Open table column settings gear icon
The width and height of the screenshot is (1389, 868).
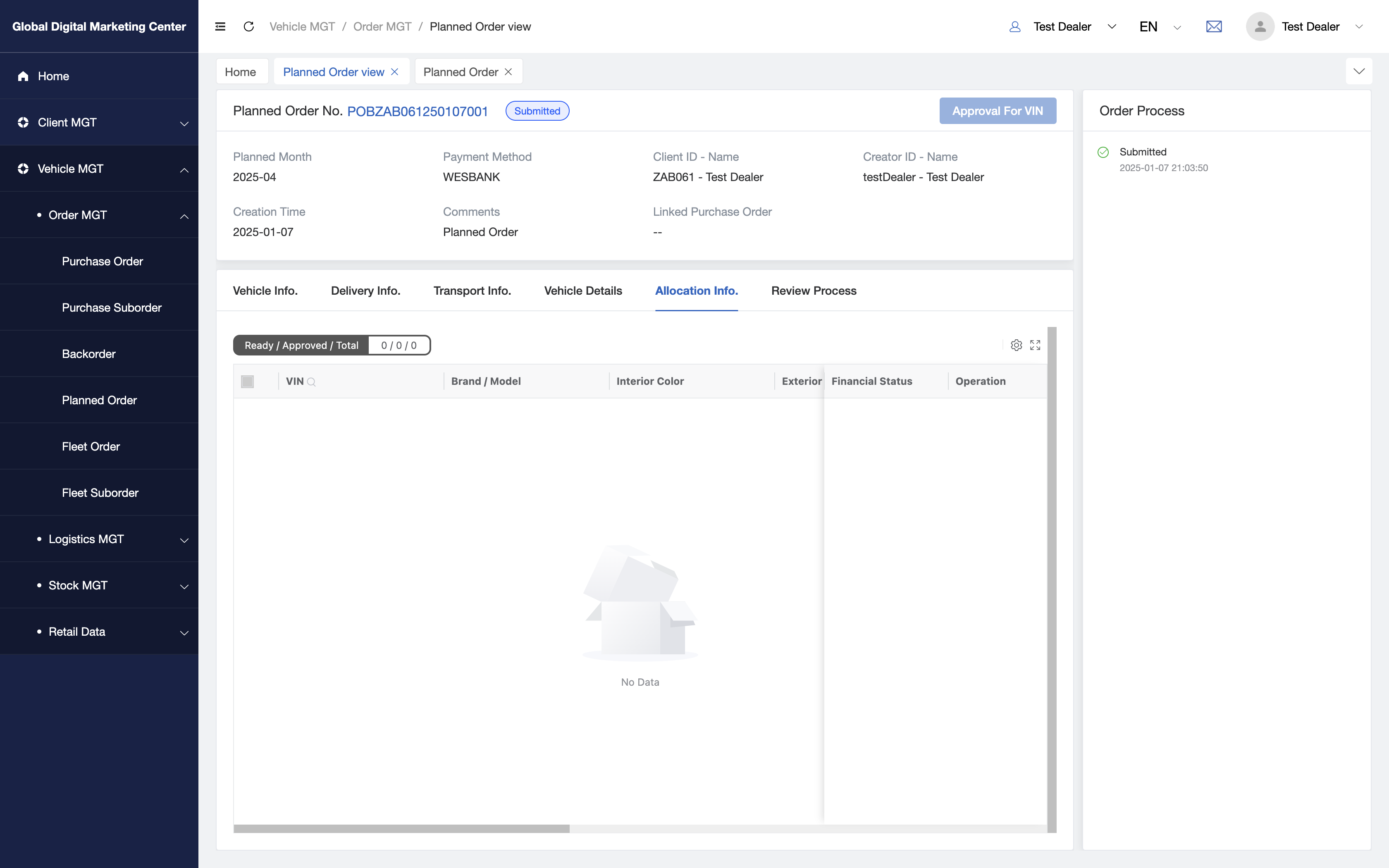pos(1017,345)
